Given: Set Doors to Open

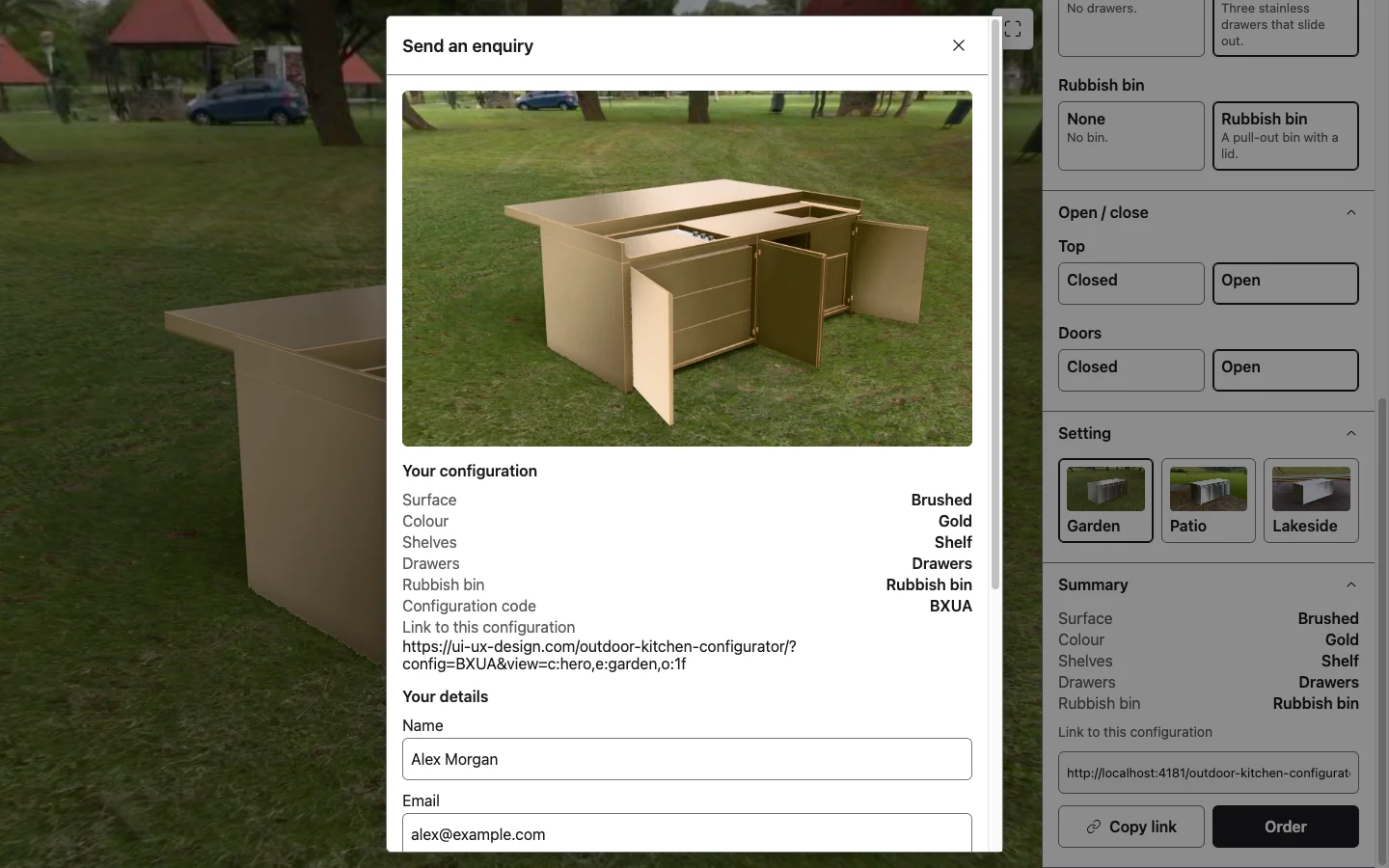Looking at the screenshot, I should (x=1286, y=370).
